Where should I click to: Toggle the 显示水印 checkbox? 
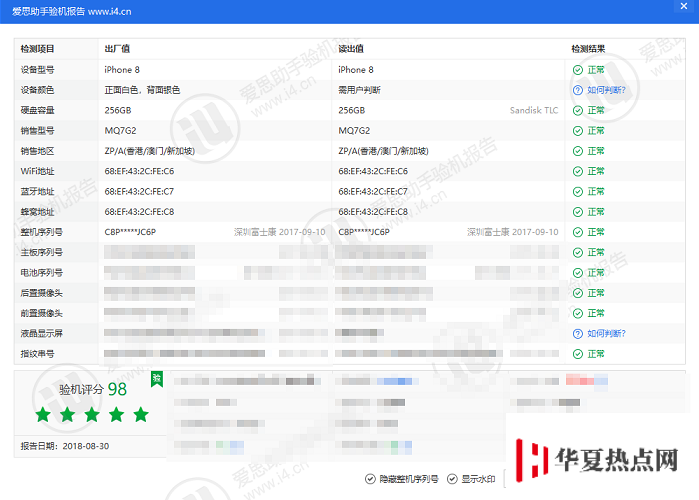click(452, 479)
